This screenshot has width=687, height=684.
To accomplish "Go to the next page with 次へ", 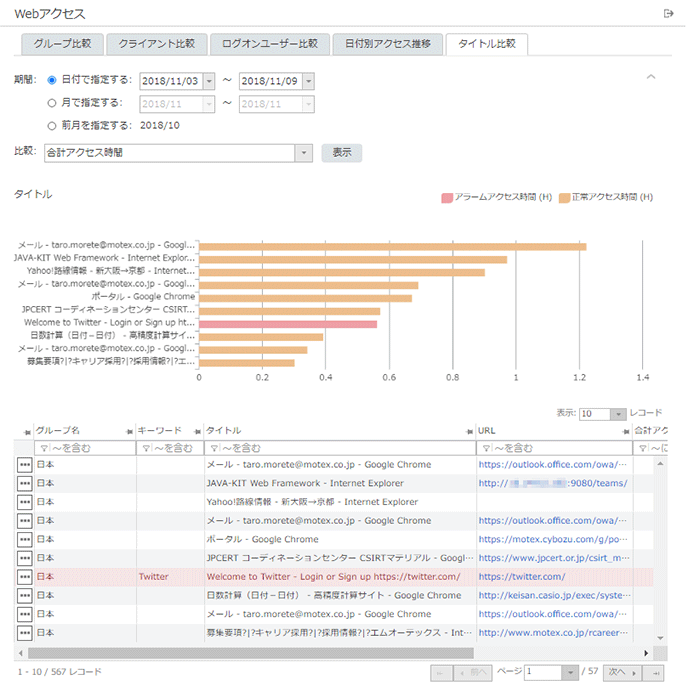I will (x=620, y=673).
